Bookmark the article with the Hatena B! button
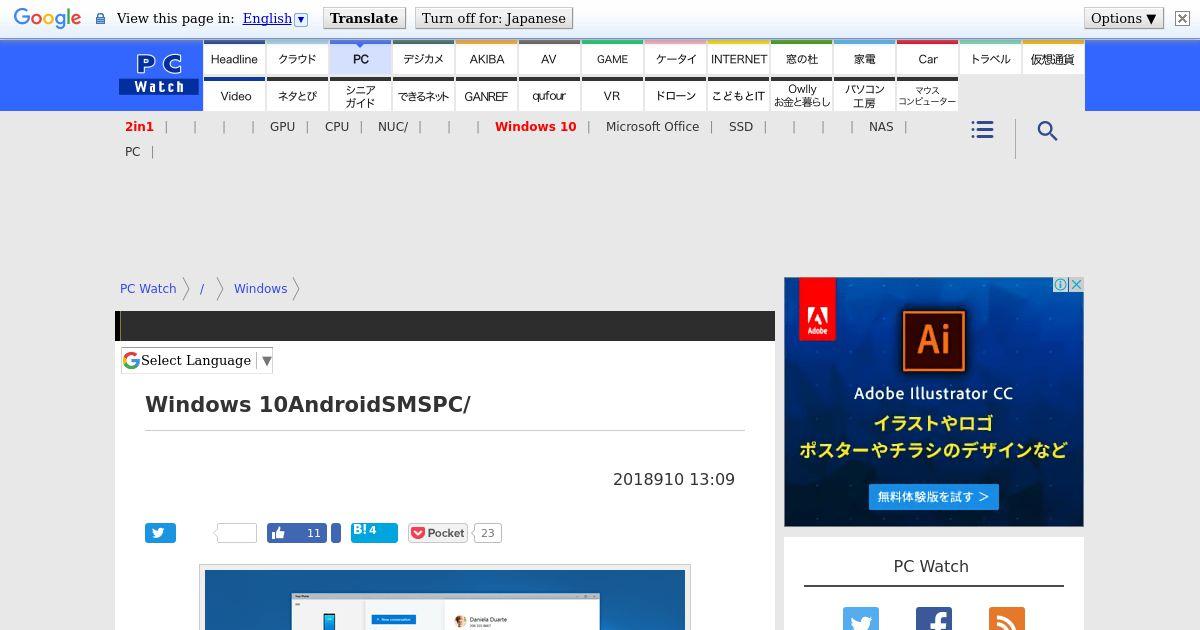 (x=374, y=532)
